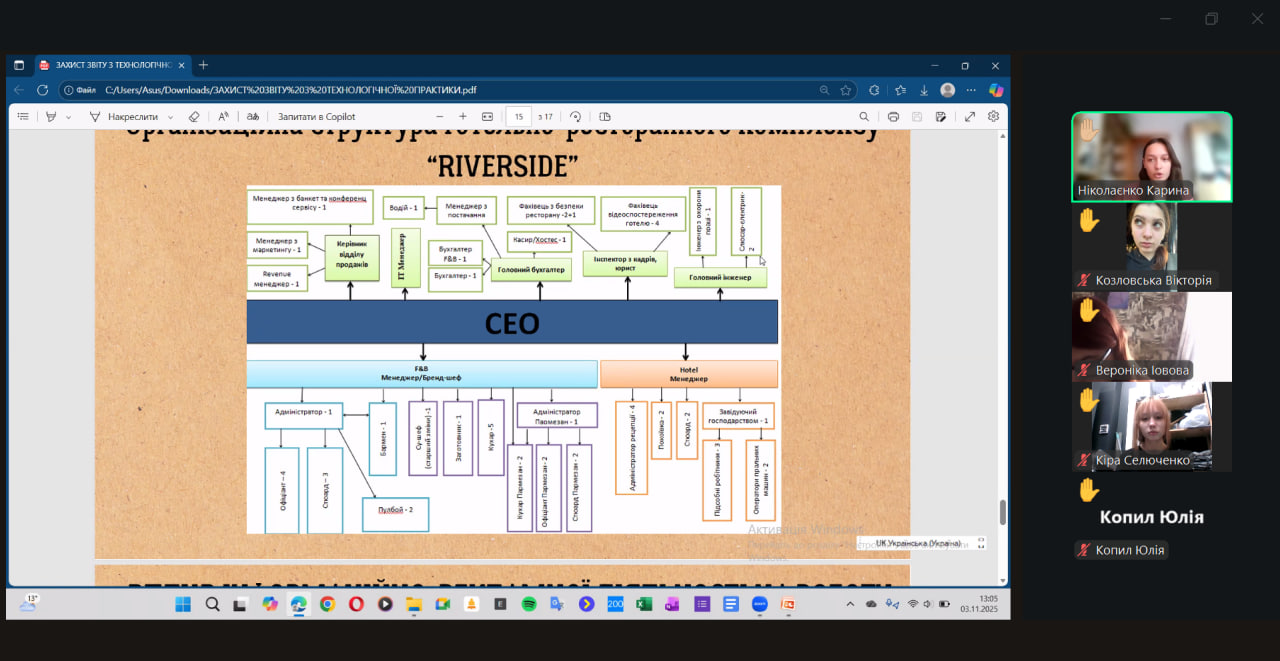Expand the highlight tool dropdown arrow
This screenshot has height=661, width=1280.
point(68,117)
